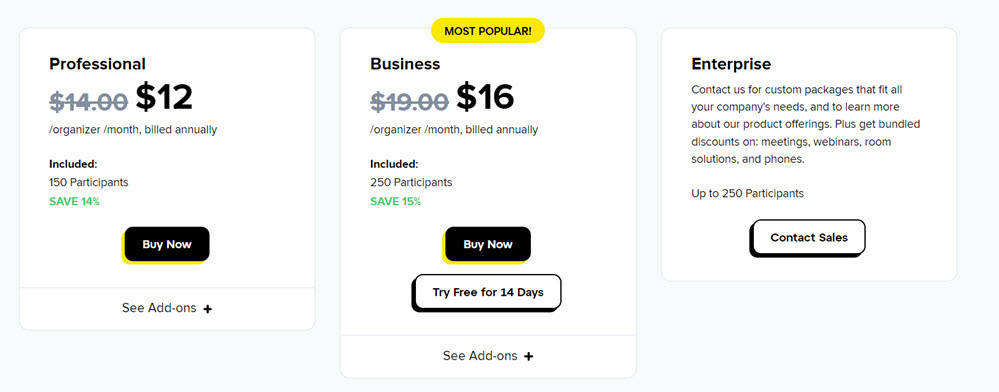Screen dimensions: 999x392
Task: Select the Enterprise plan heading
Action: coord(731,64)
